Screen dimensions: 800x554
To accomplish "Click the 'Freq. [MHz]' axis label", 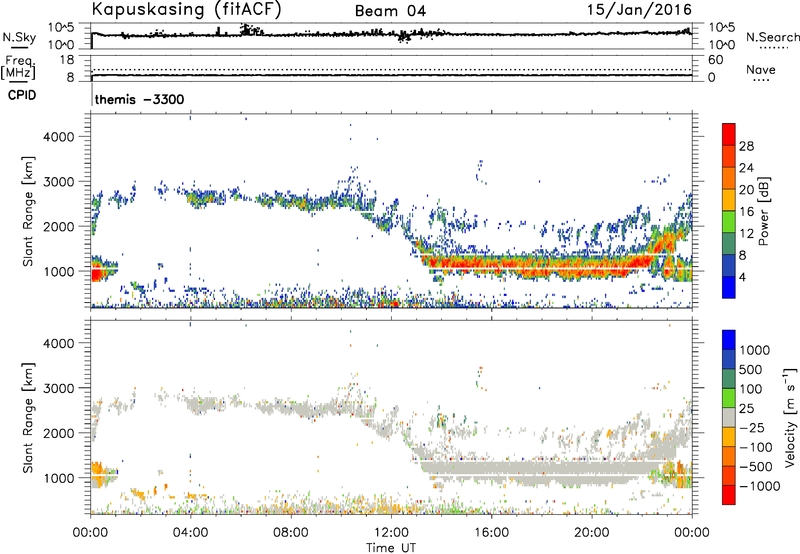I will (x=19, y=68).
